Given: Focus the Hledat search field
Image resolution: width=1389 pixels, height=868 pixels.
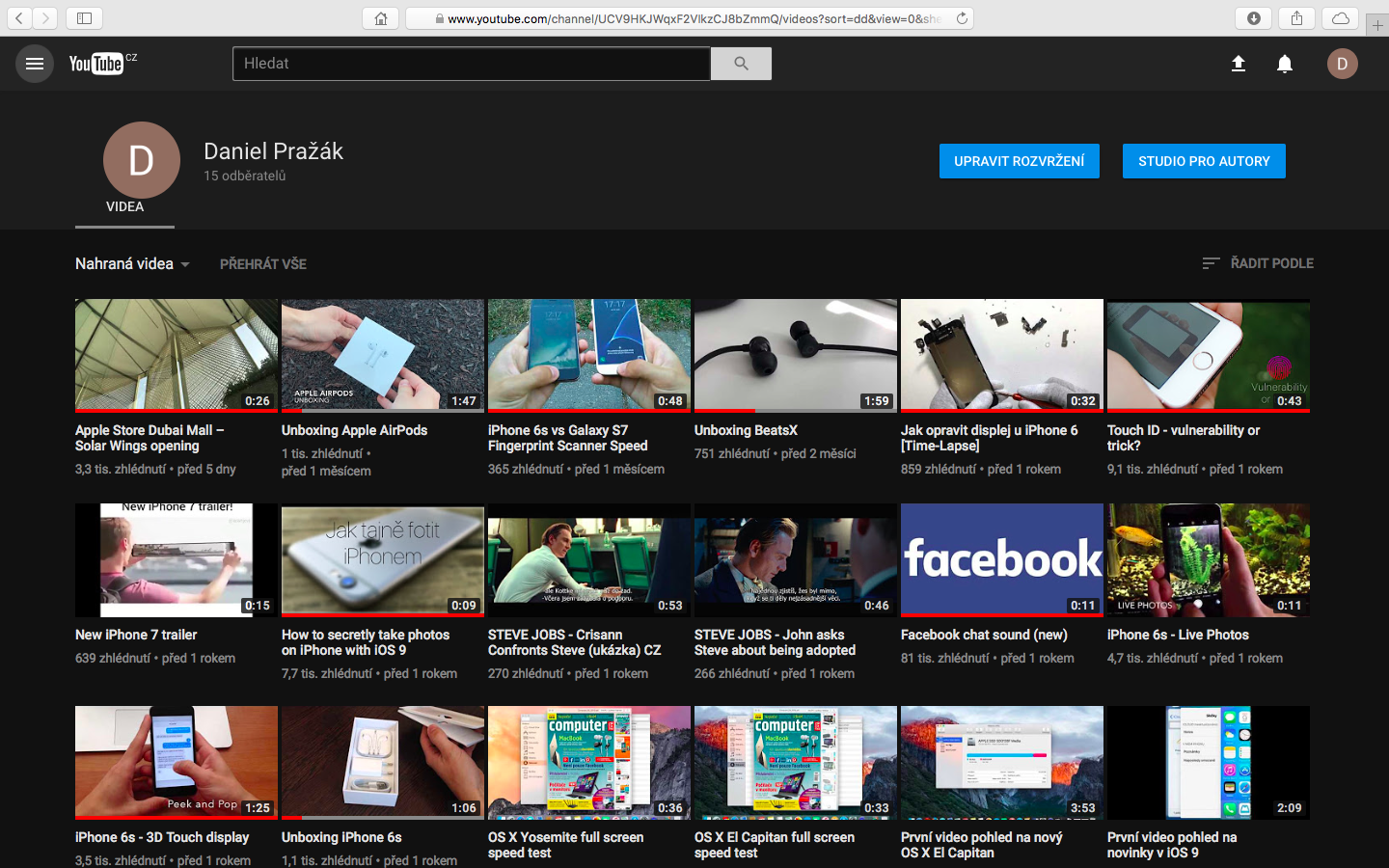Looking at the screenshot, I should click(x=472, y=64).
